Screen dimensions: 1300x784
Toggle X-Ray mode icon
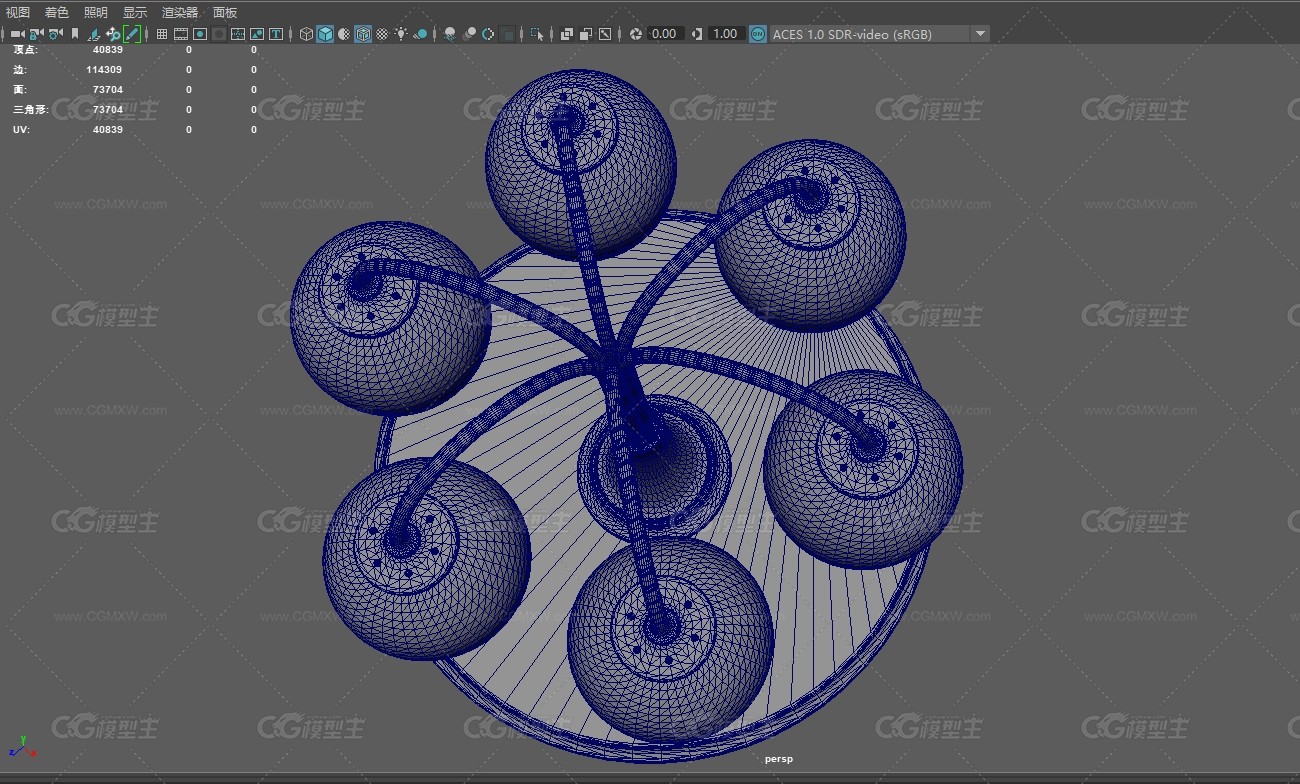(567, 34)
